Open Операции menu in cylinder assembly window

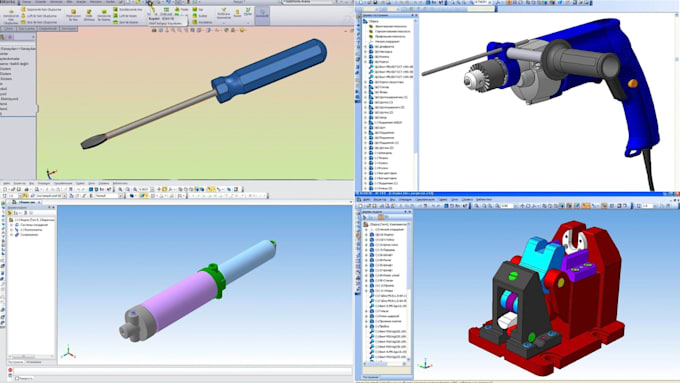(x=43, y=183)
